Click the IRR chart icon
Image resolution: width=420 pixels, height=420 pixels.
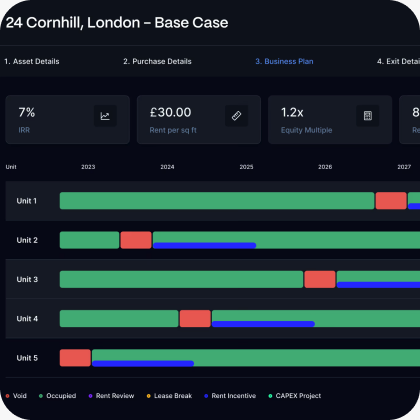105,116
